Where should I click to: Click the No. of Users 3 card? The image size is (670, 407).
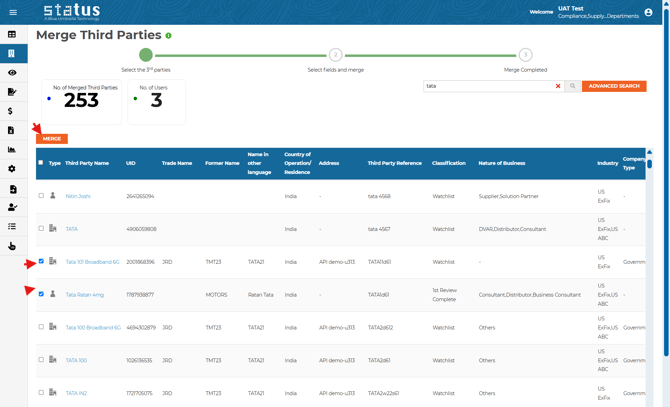156,102
